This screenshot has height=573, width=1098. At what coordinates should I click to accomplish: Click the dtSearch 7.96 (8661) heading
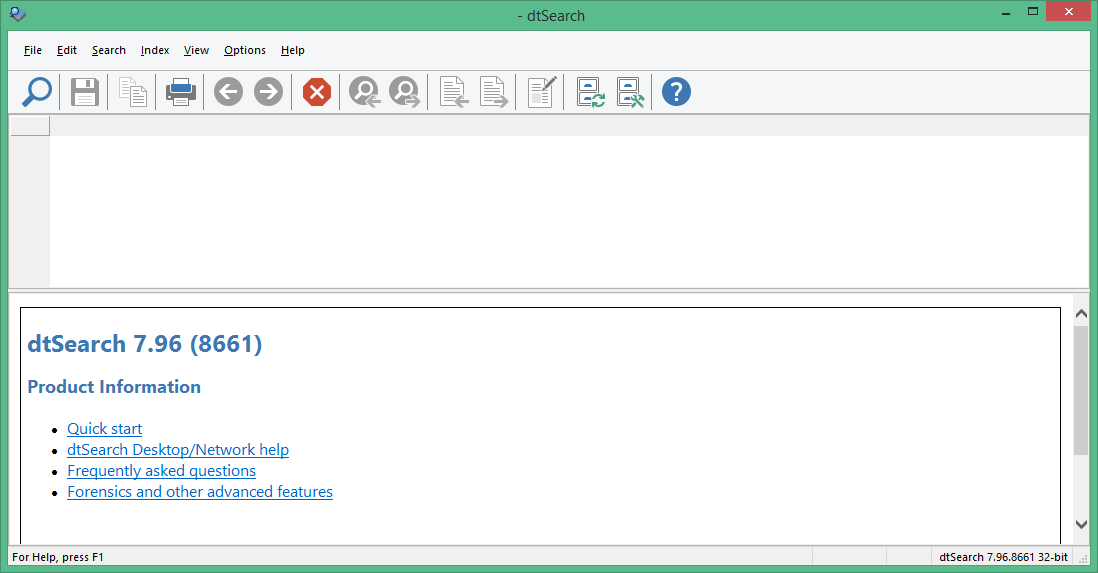pyautogui.click(x=144, y=344)
